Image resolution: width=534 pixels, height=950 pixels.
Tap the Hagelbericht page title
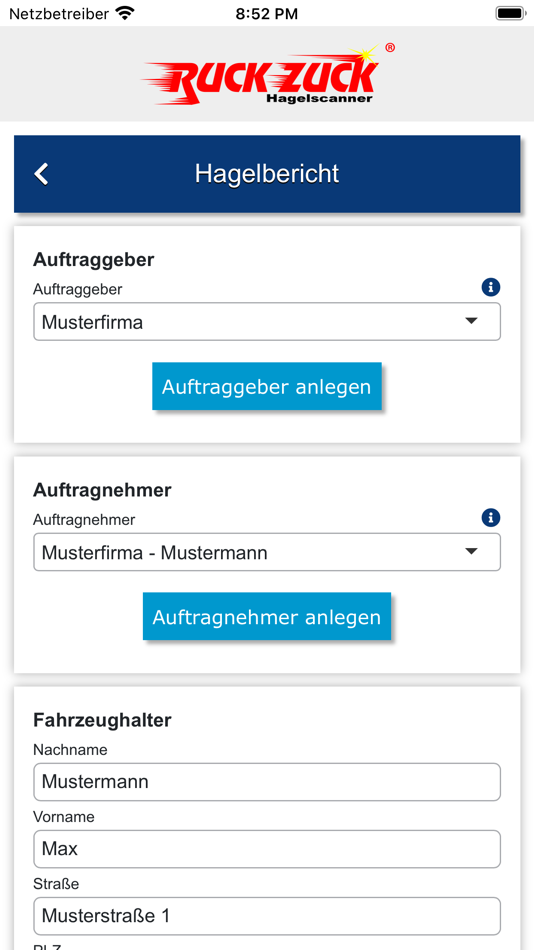click(x=267, y=174)
